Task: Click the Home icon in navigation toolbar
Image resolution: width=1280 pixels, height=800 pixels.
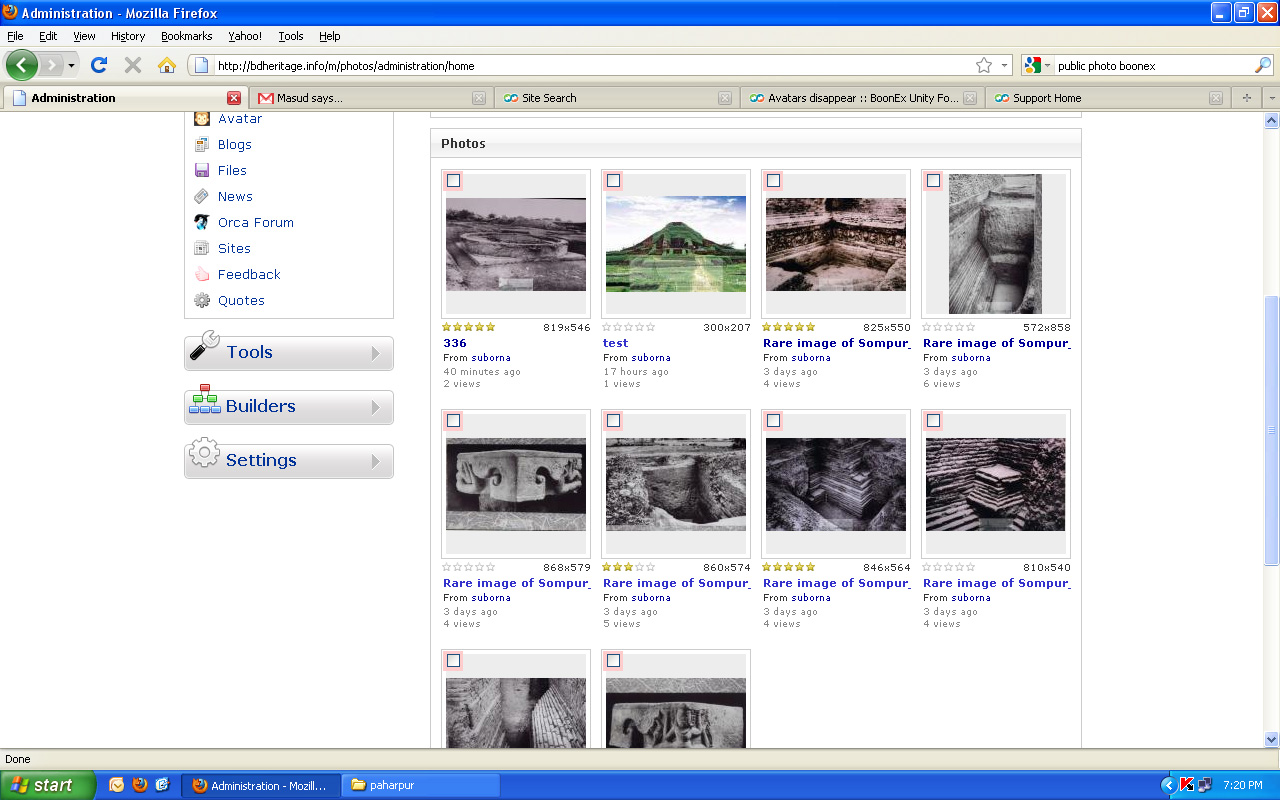Action: 167,66
